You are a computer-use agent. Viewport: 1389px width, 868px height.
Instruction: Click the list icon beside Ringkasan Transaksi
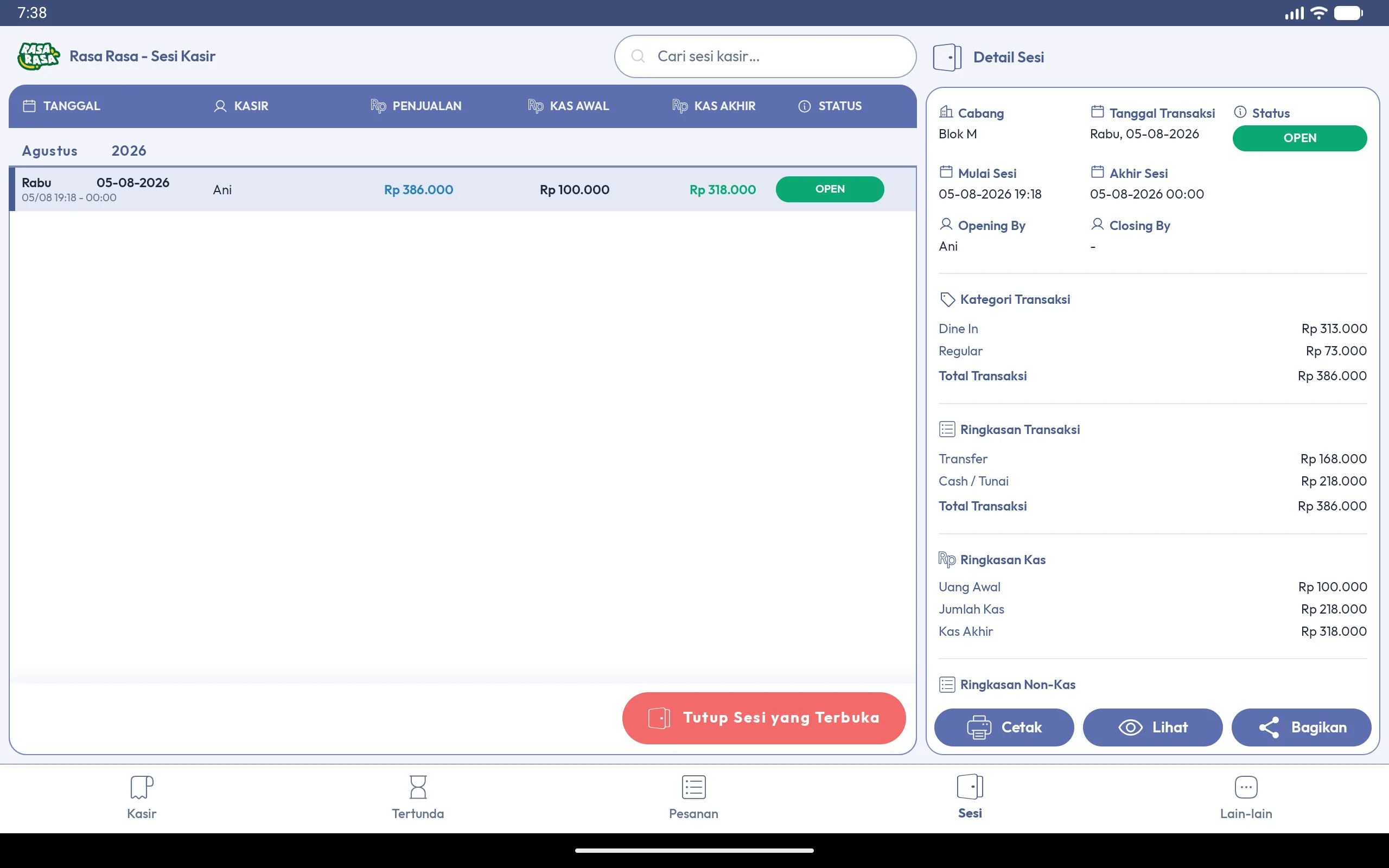[947, 430]
